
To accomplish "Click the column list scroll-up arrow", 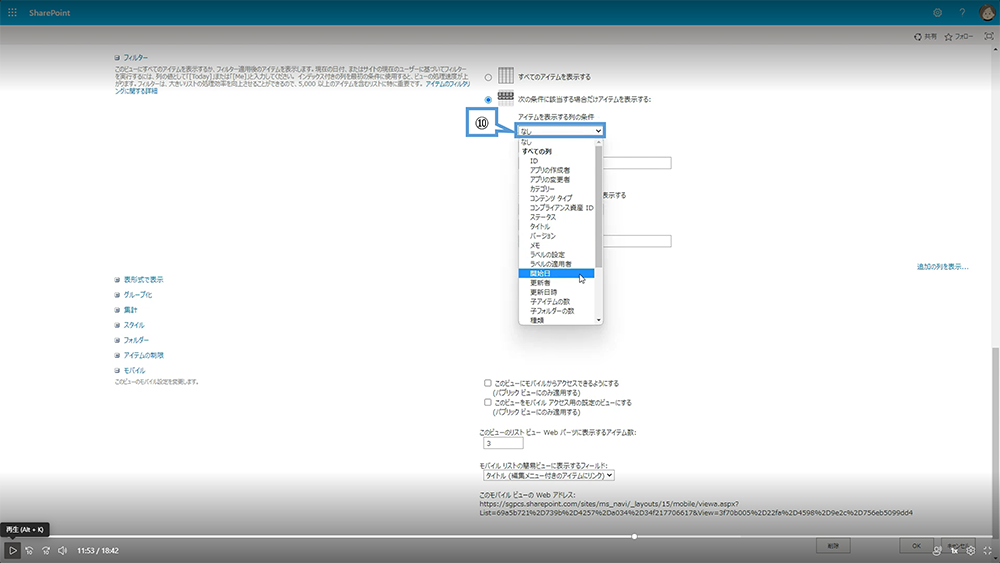I will (598, 142).
